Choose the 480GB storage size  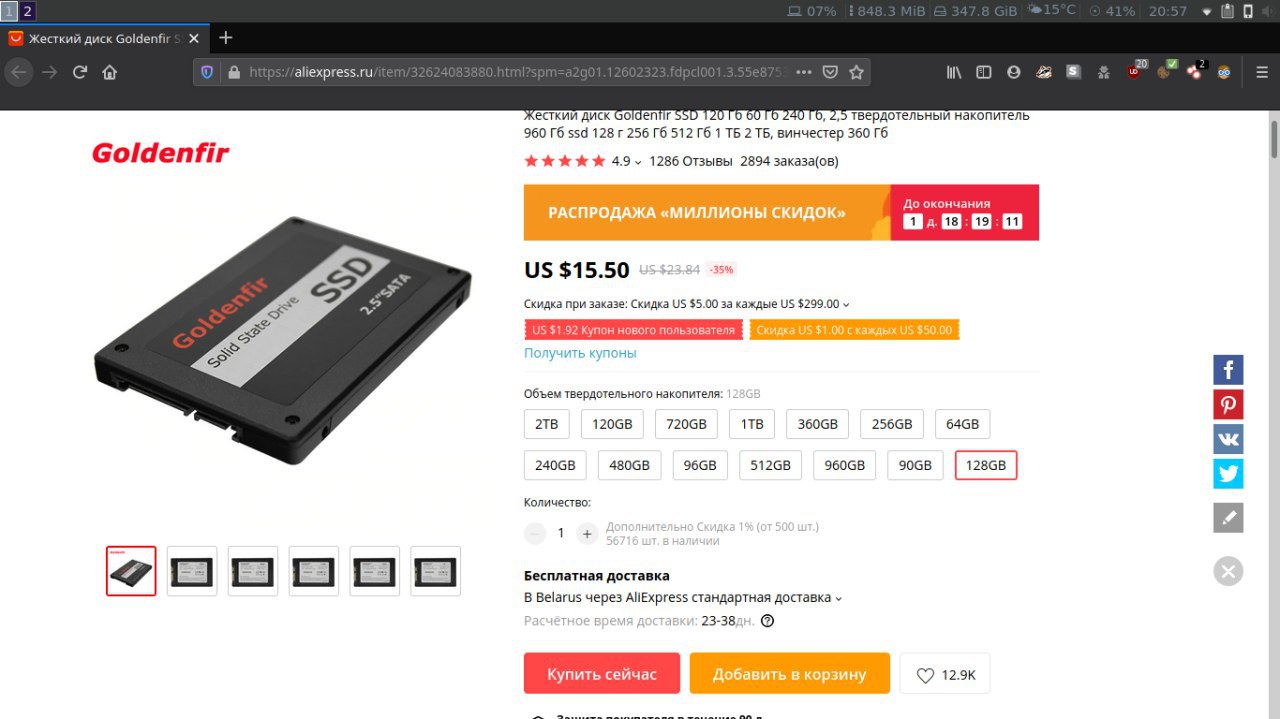tap(629, 465)
